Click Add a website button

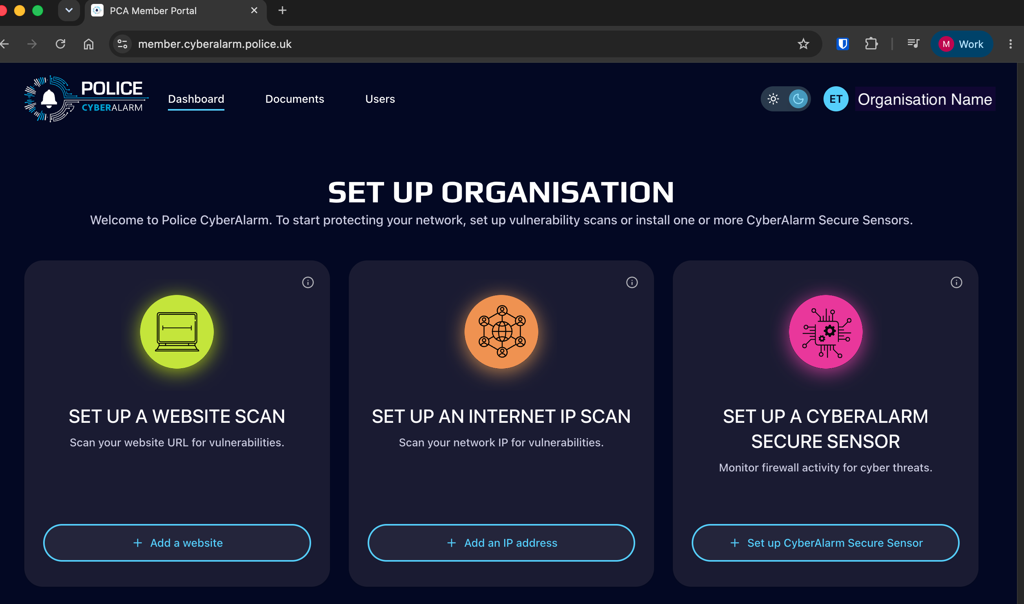(177, 543)
